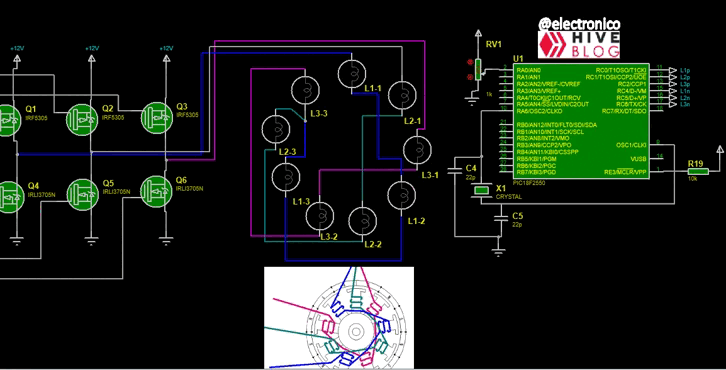
Task: Click the CRYSTAL label under X1
Action: (x=508, y=197)
